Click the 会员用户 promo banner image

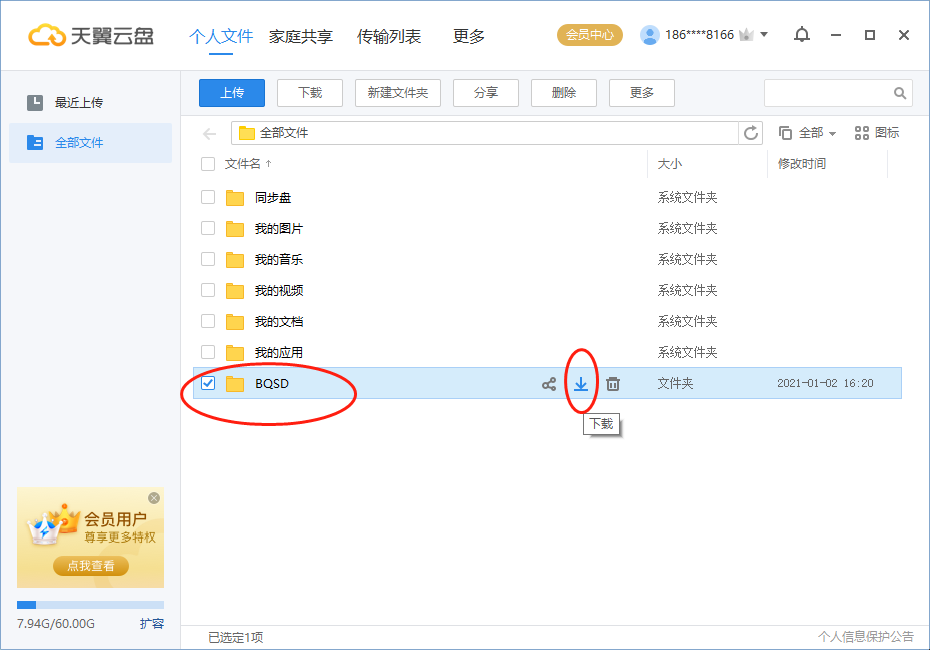[90, 538]
